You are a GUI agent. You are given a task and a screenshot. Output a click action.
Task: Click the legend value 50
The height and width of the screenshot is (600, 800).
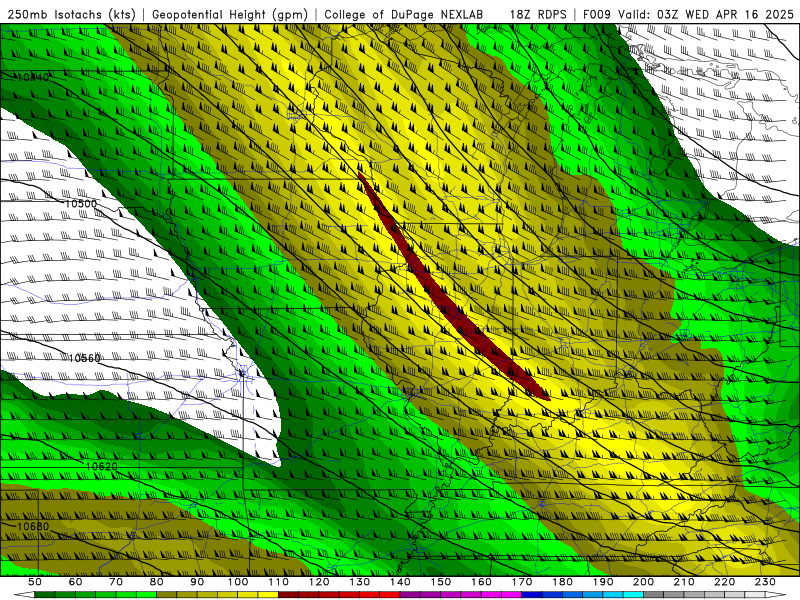click(35, 582)
